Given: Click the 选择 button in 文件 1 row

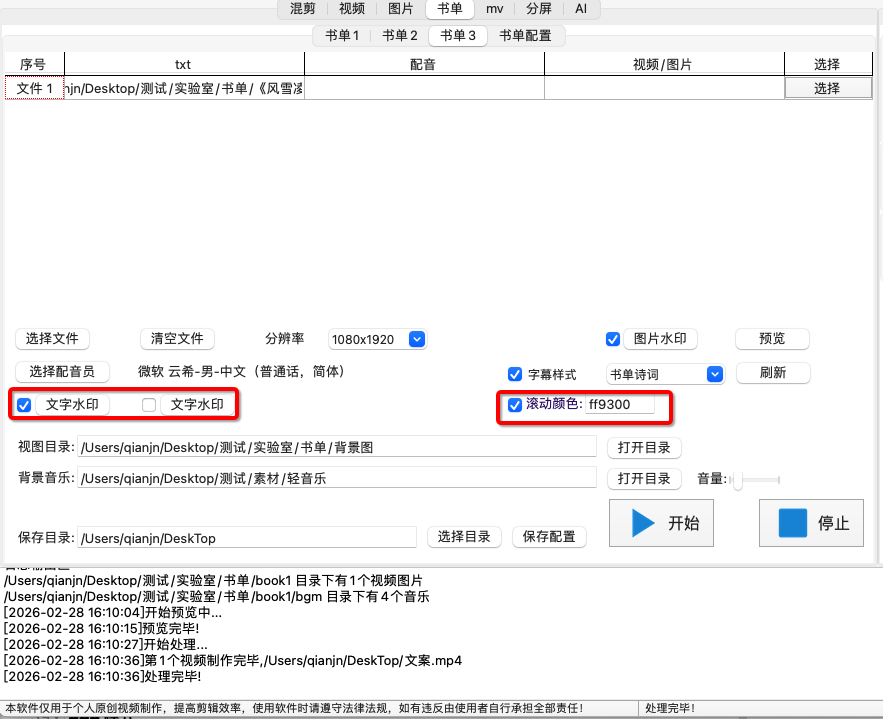Looking at the screenshot, I should click(826, 88).
